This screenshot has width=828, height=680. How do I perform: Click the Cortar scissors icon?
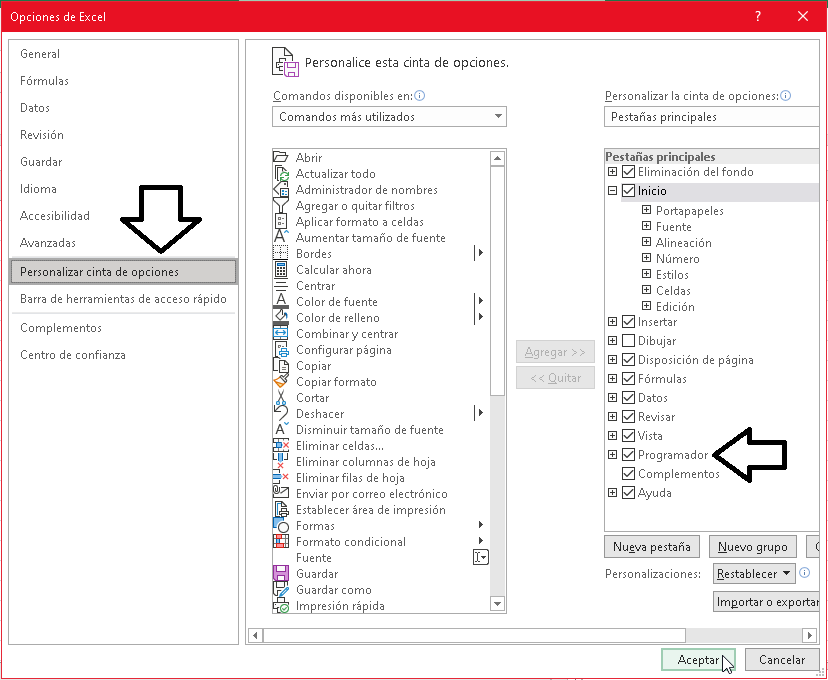[281, 398]
